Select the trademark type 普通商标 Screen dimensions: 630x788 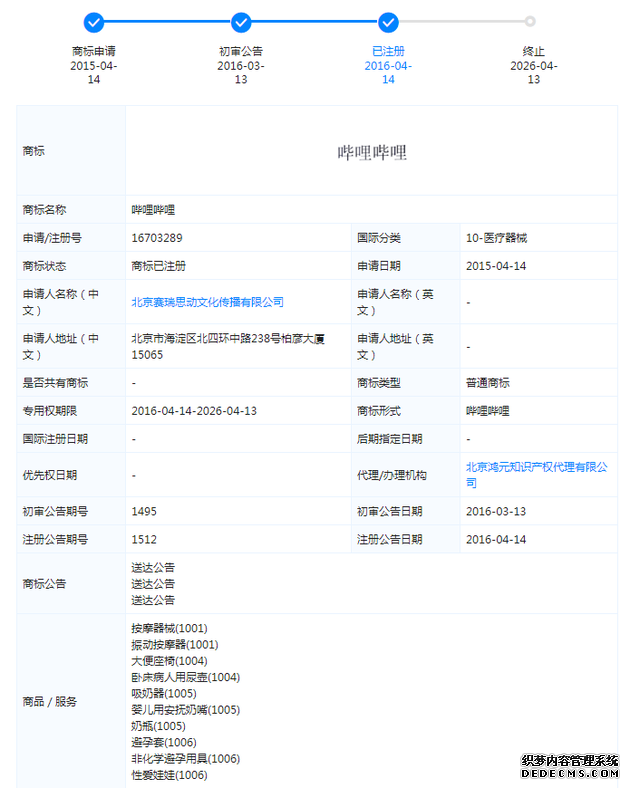click(487, 383)
